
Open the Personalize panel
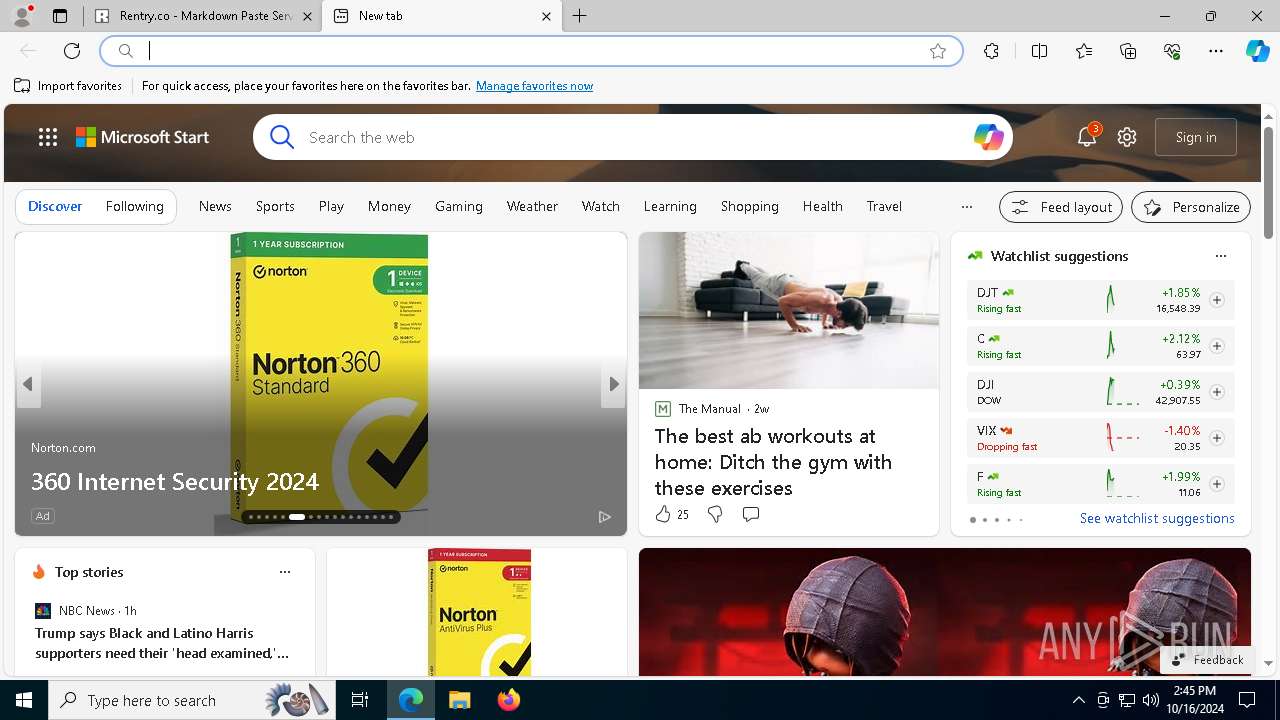pyautogui.click(x=1191, y=207)
